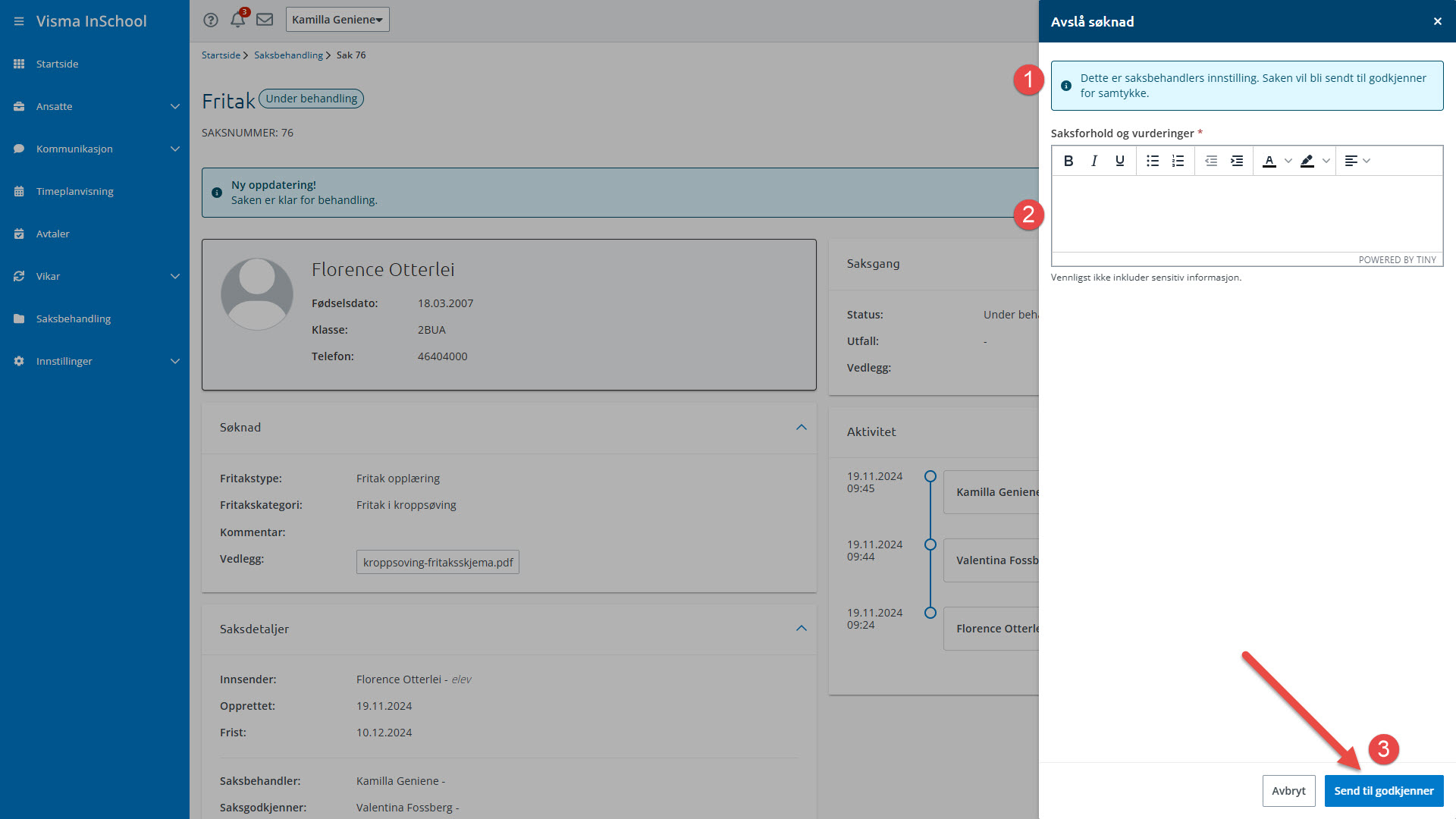The width and height of the screenshot is (1456, 819).
Task: Open highlight color dropdown arrow
Action: point(1326,161)
